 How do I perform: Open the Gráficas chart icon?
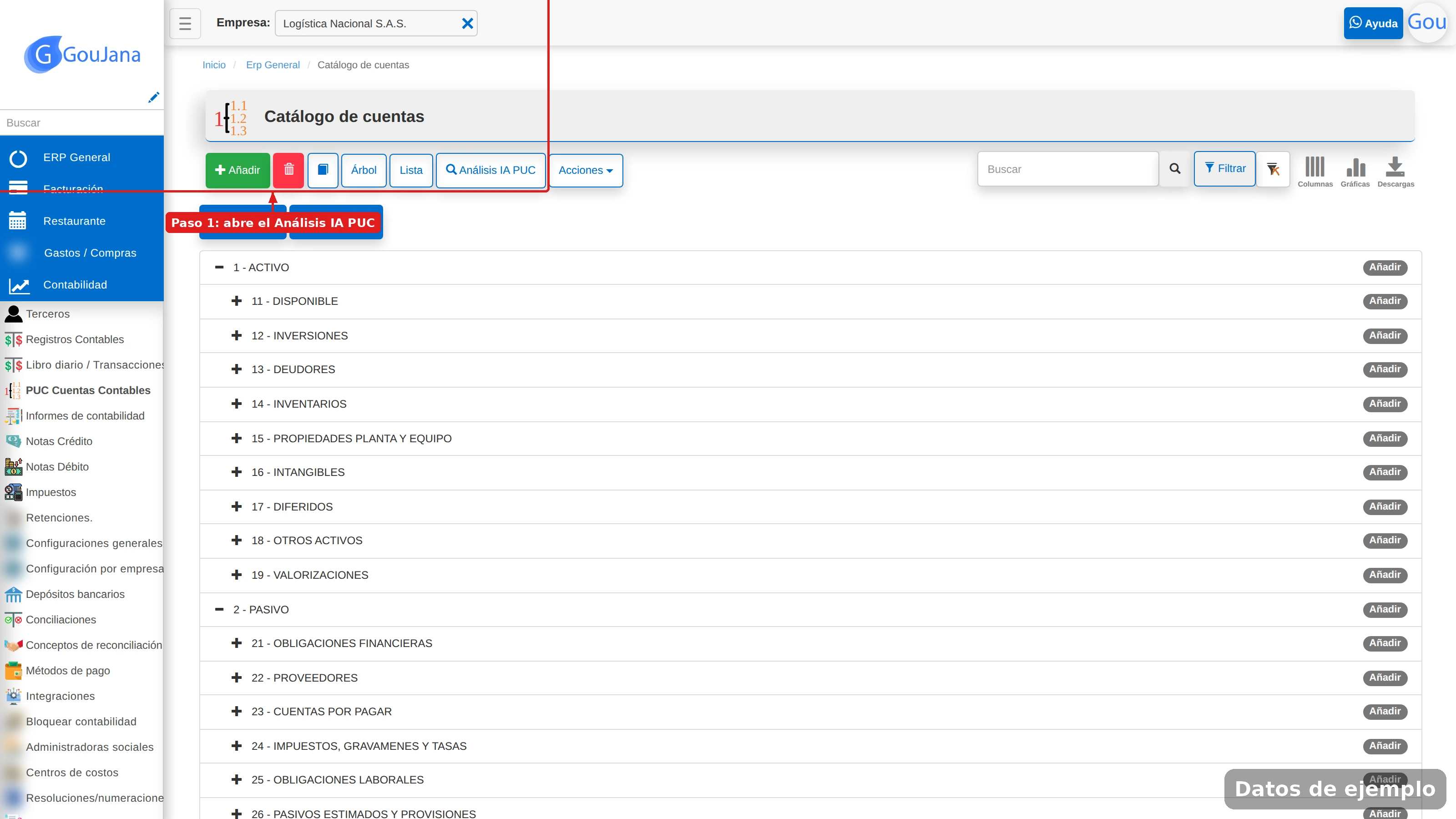1355,172
